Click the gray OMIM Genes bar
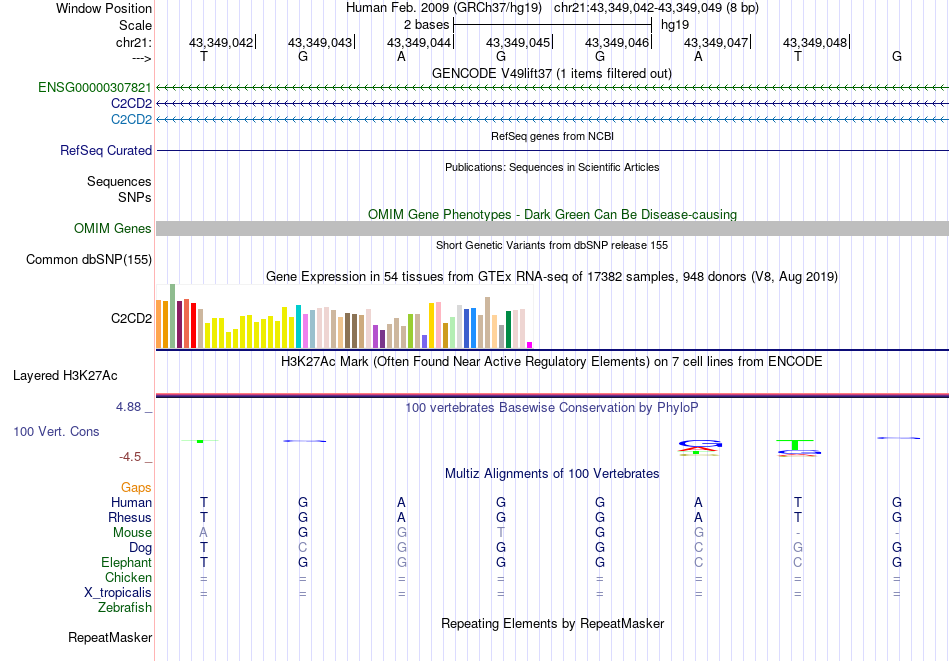Viewport: 950px width, 661px height. click(553, 228)
